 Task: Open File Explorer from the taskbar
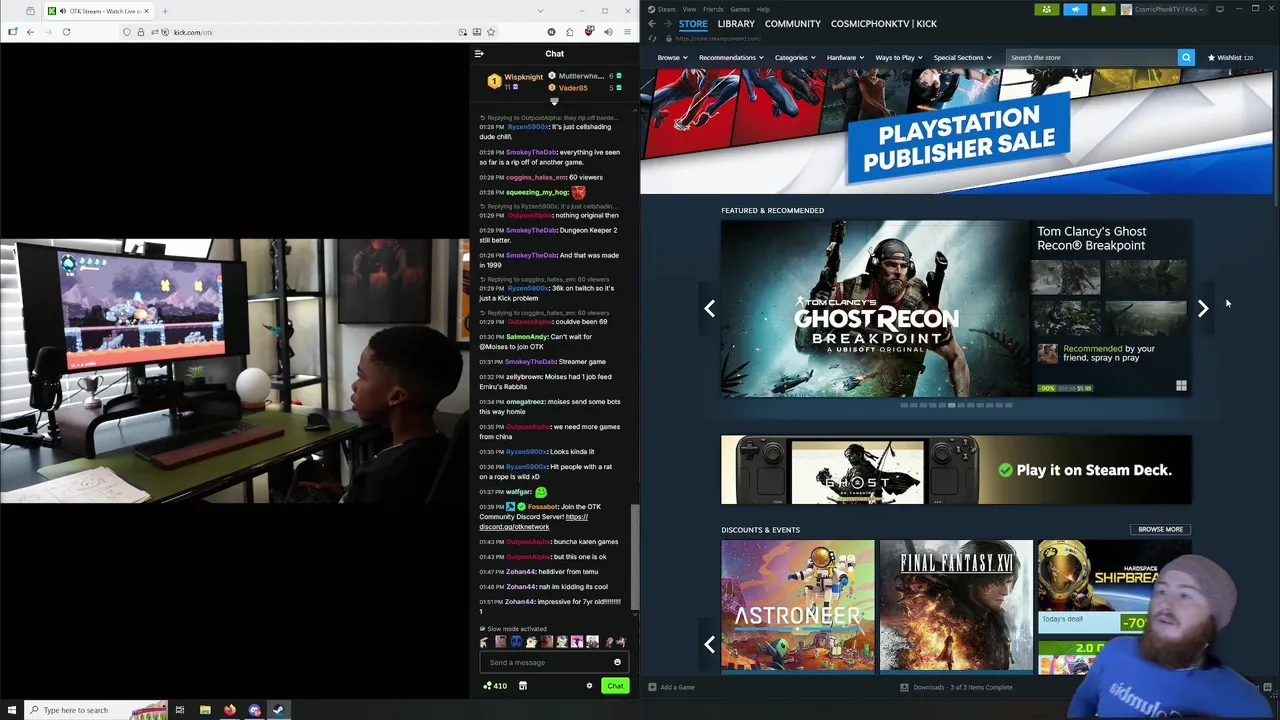click(x=205, y=710)
